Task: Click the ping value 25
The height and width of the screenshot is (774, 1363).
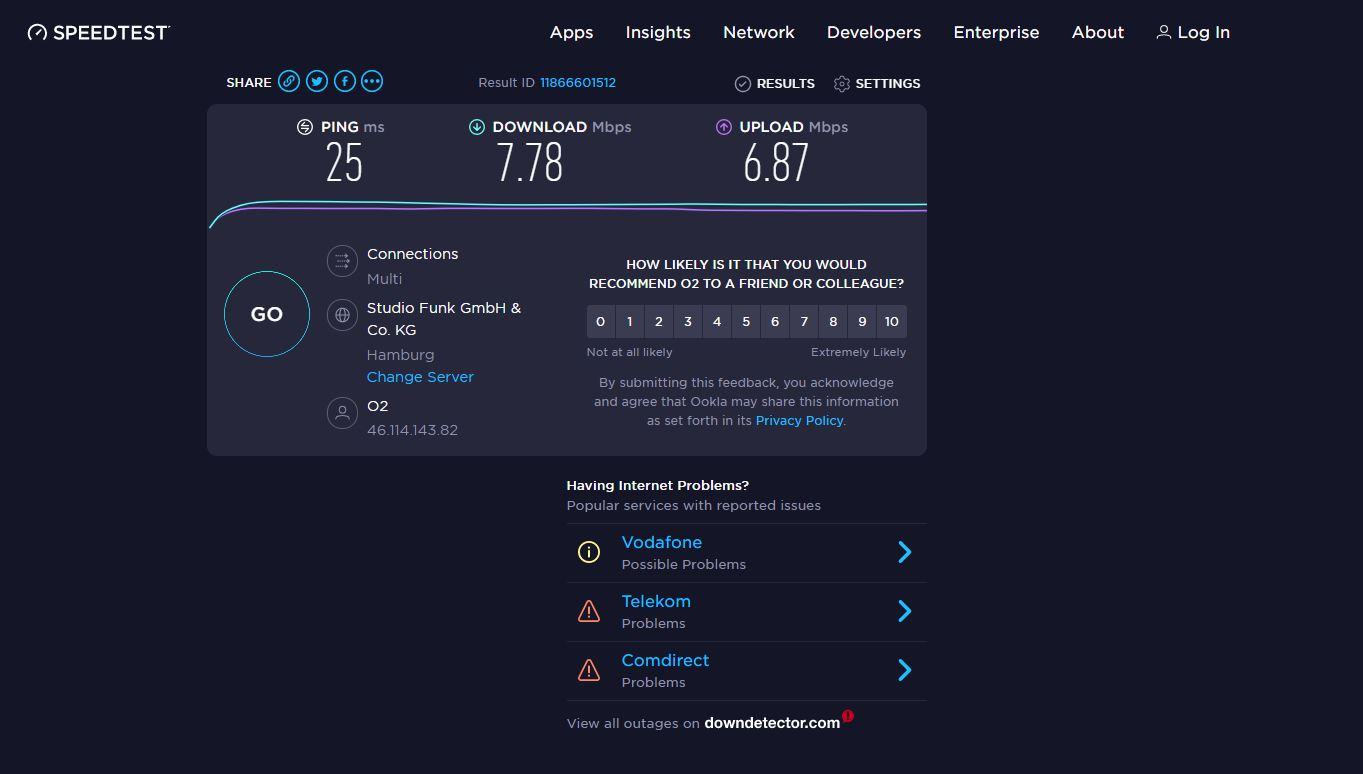Action: point(344,163)
